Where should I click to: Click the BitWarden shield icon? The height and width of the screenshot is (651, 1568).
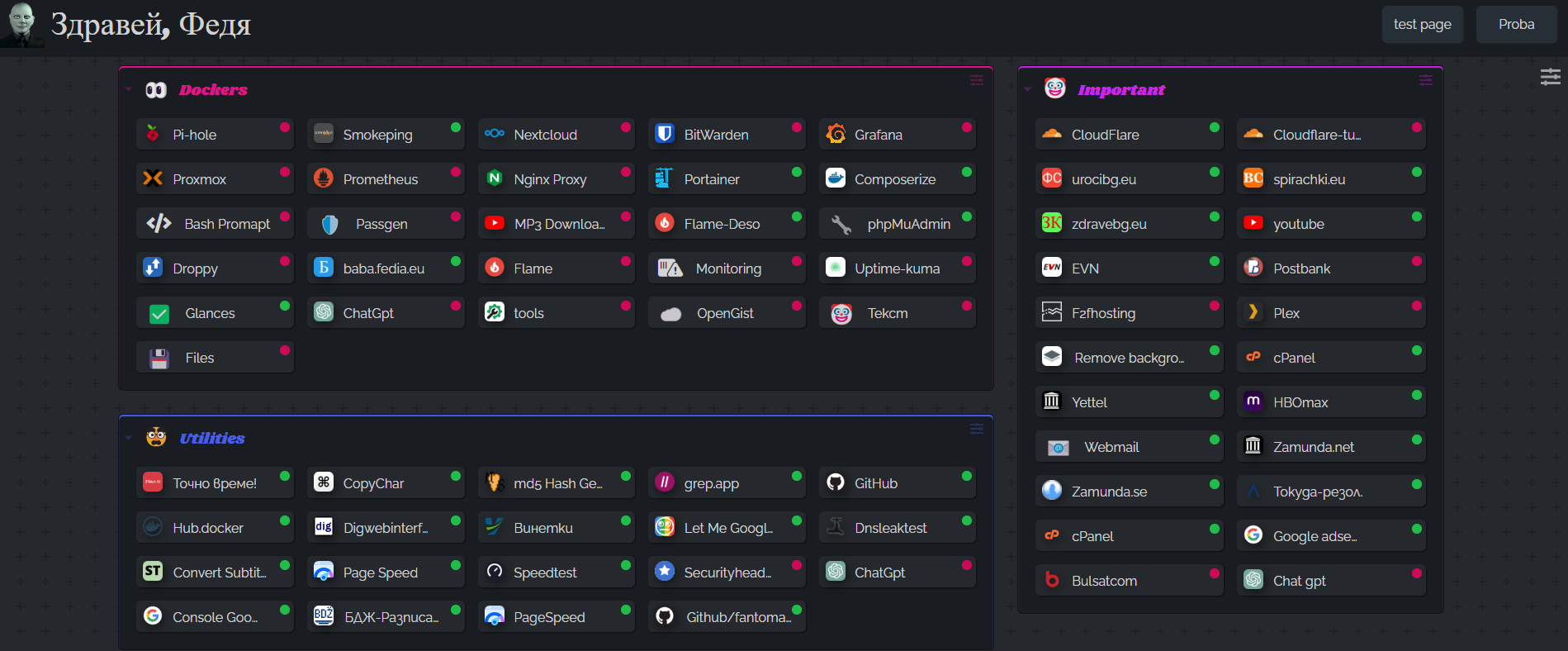[x=664, y=134]
